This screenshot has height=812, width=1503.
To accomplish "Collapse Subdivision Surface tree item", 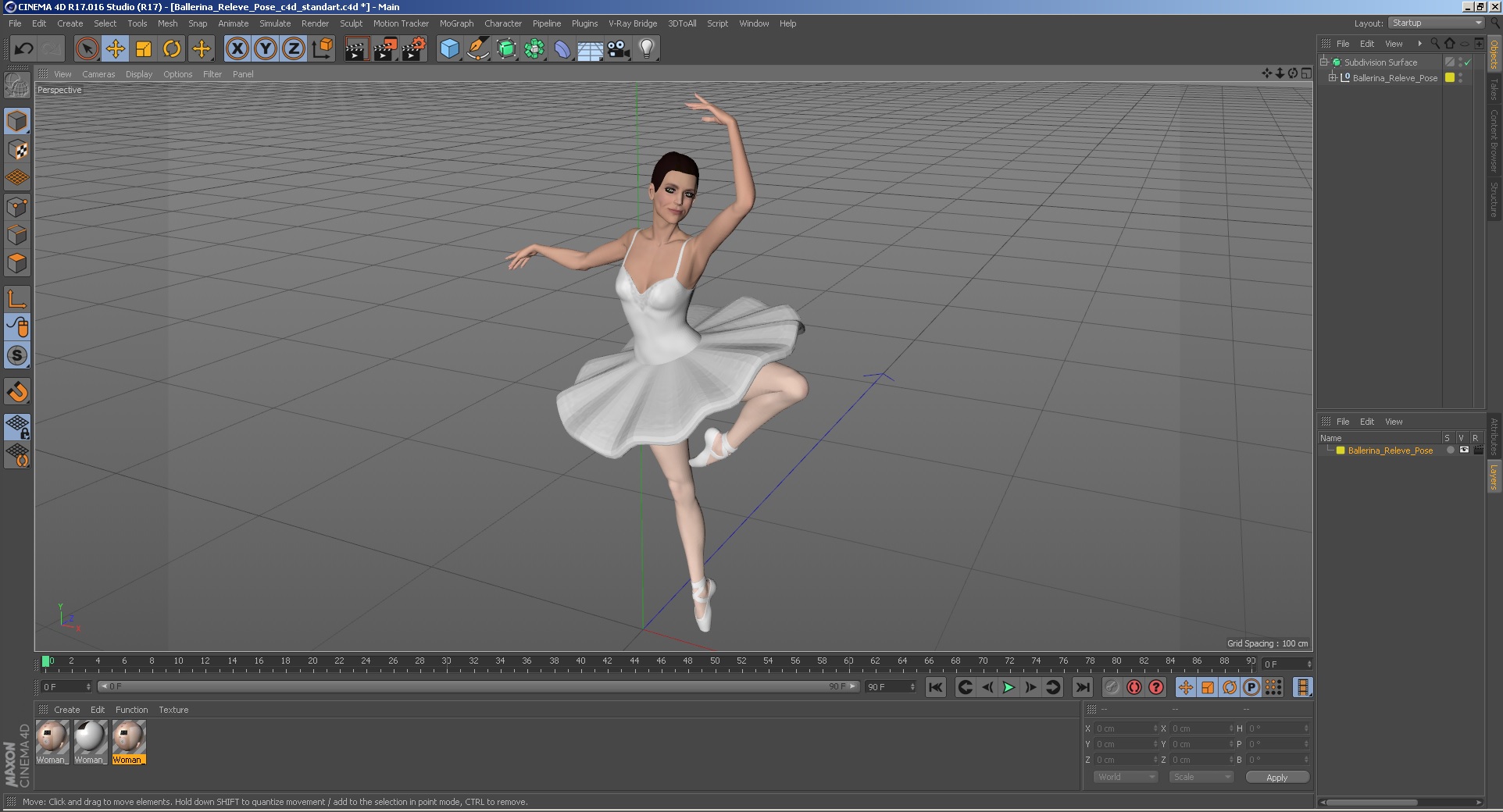I will pos(1324,62).
